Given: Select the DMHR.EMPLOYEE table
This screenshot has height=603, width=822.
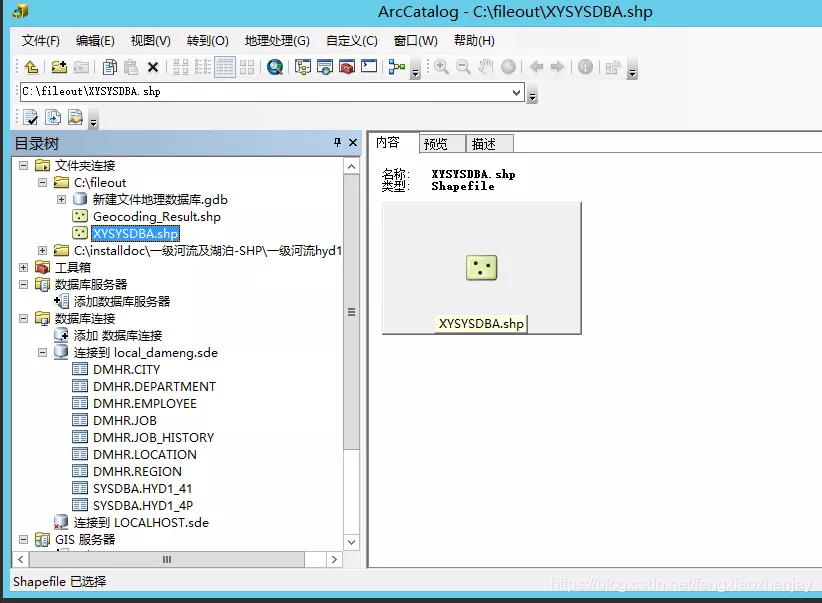Looking at the screenshot, I should 145,404.
